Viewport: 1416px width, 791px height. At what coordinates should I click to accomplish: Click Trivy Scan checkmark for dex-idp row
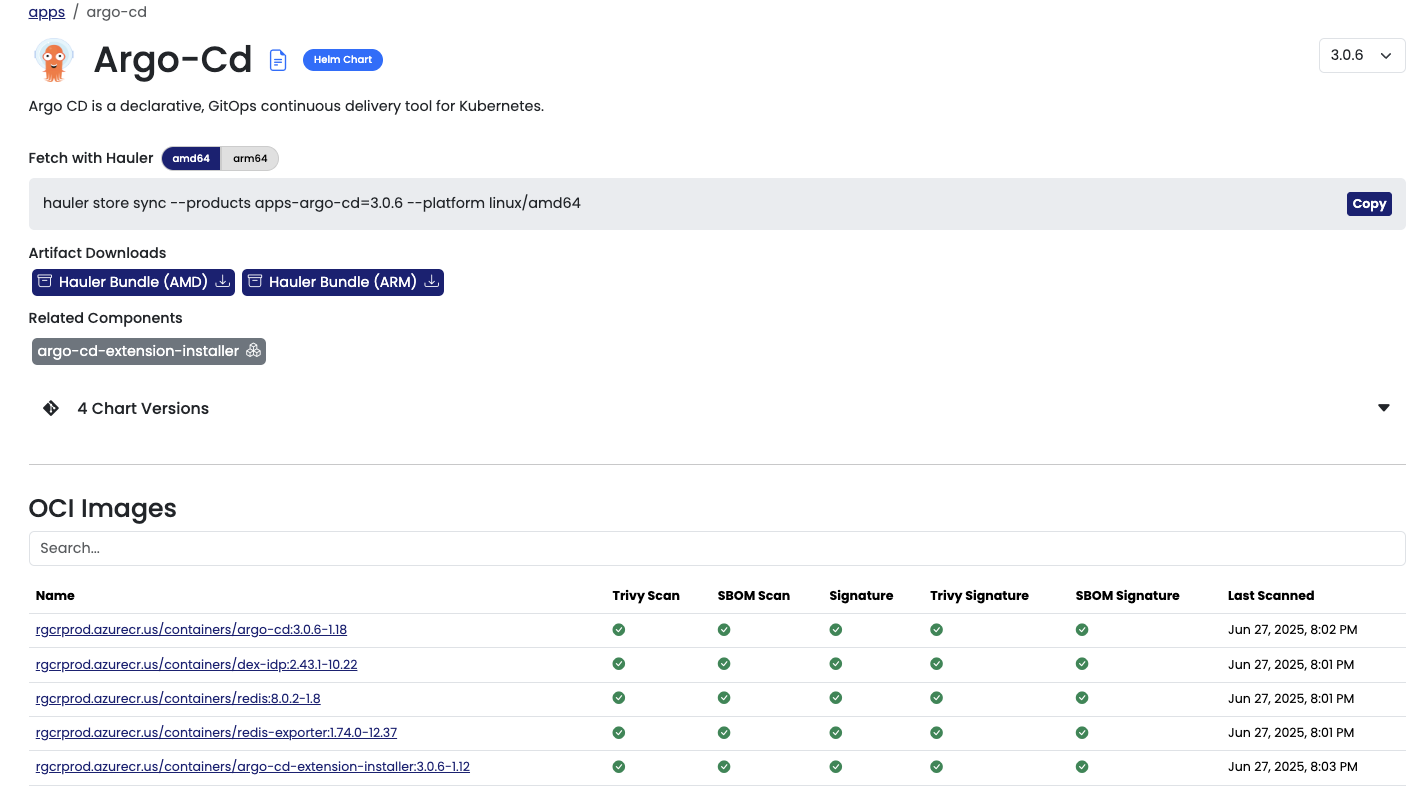(x=619, y=664)
